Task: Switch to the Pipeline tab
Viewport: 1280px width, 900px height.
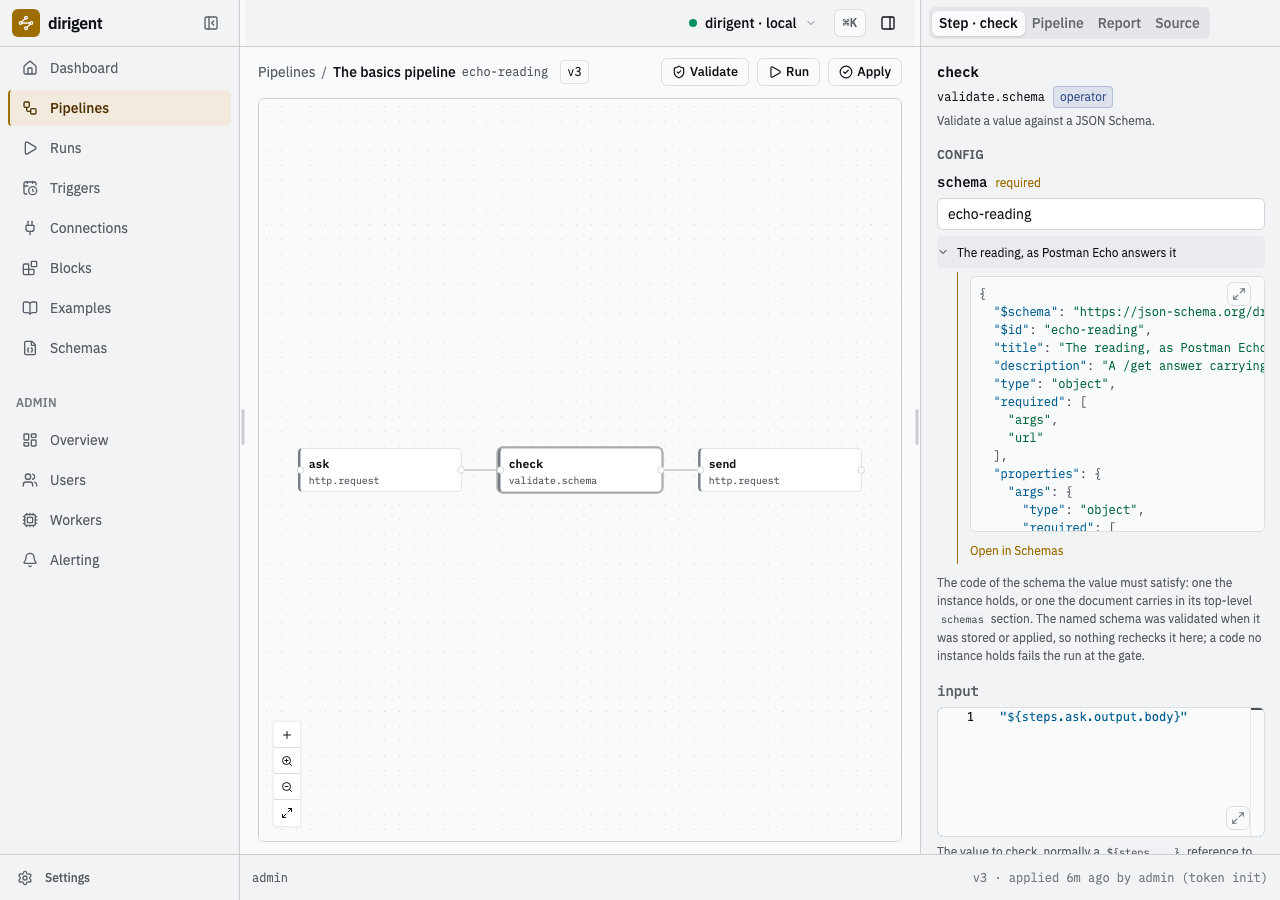Action: click(x=1057, y=23)
